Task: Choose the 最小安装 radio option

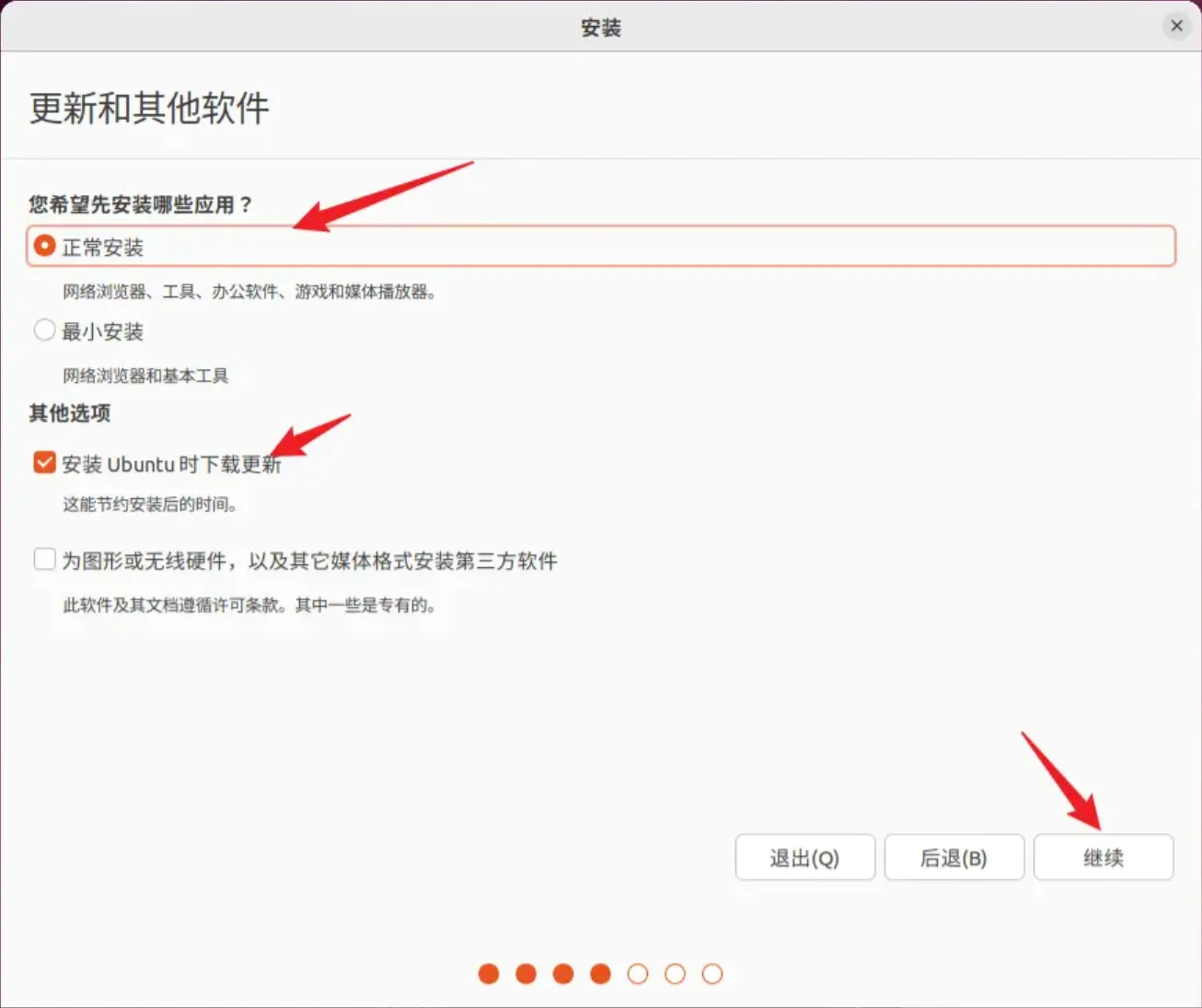Action: click(44, 330)
